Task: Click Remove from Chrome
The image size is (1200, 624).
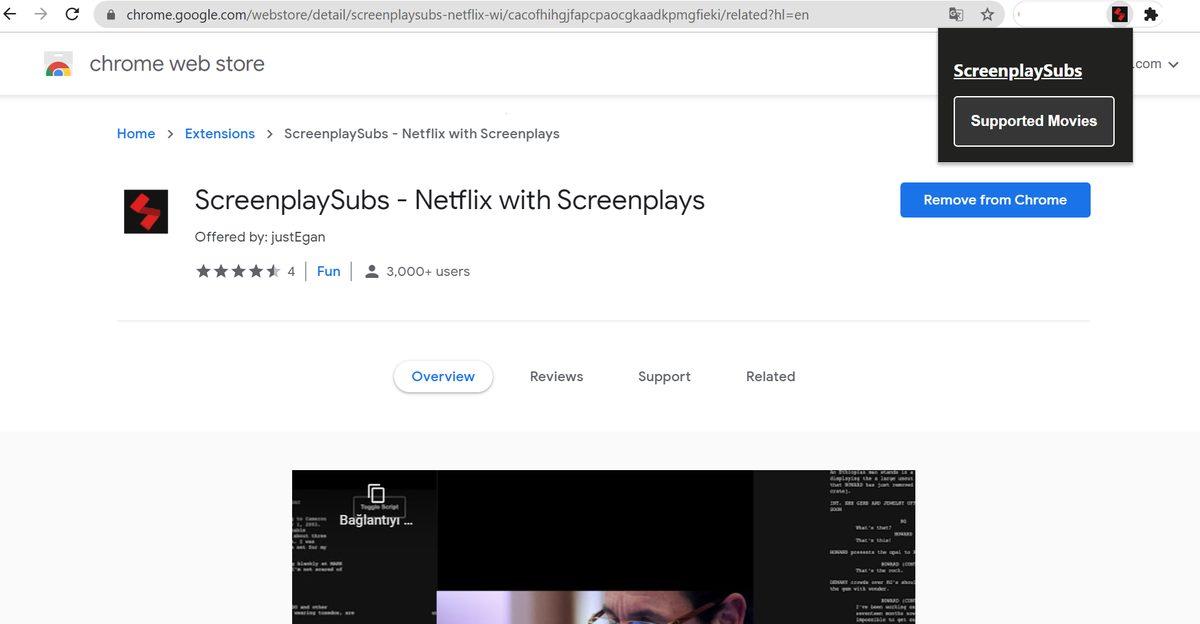Action: tap(994, 199)
